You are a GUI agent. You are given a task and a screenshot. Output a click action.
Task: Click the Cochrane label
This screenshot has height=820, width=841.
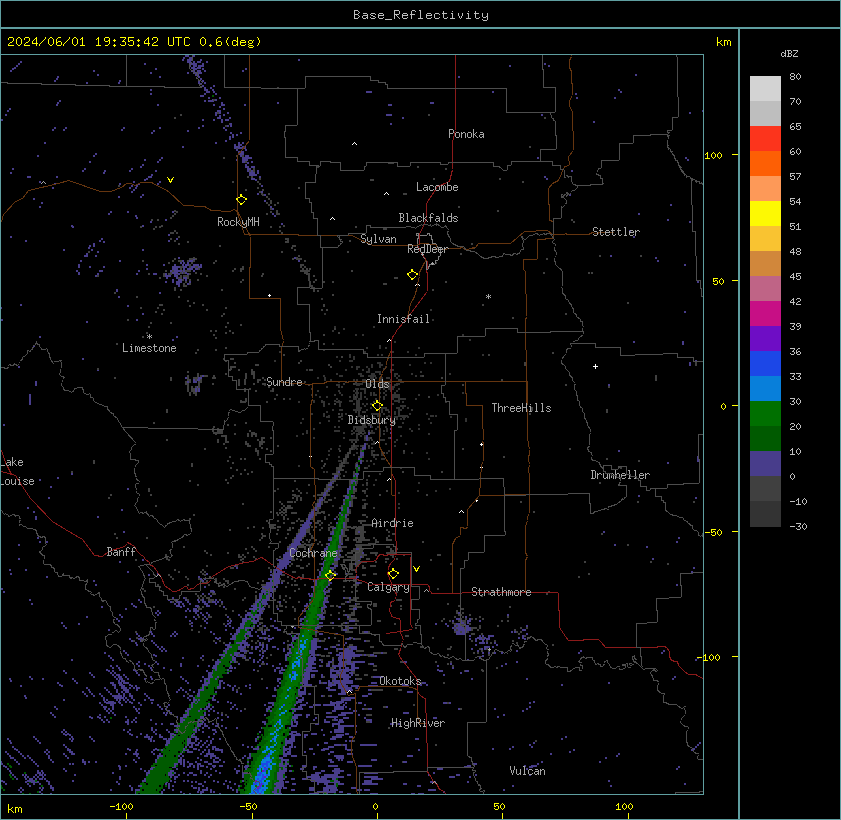tap(313, 553)
